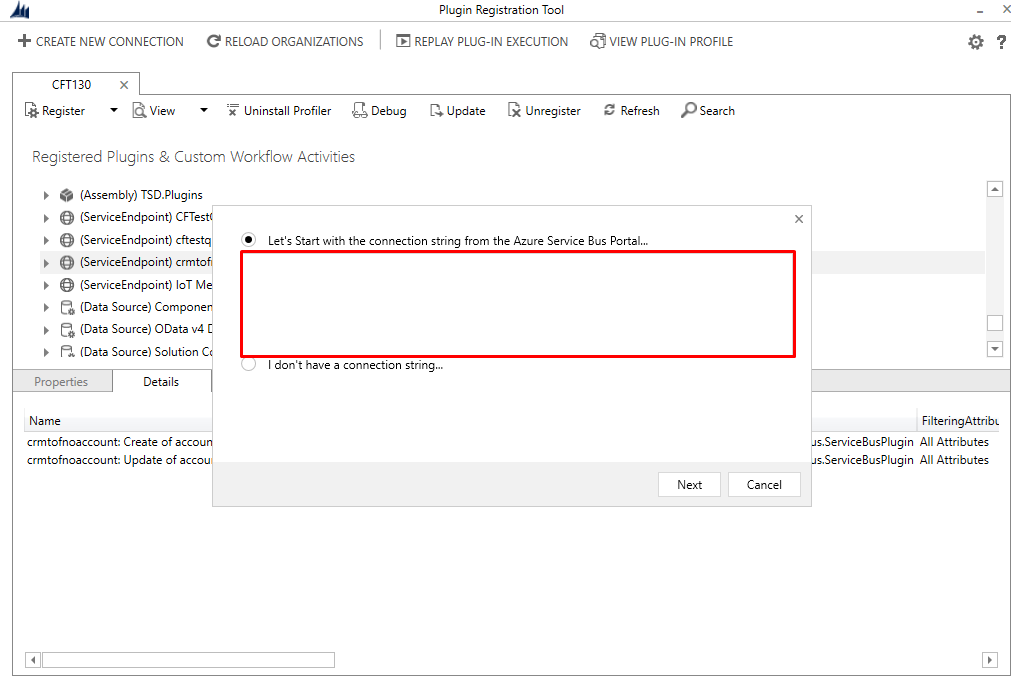Click the Unregister label in the toolbar
Image resolution: width=1011 pixels, height=677 pixels.
pos(553,111)
